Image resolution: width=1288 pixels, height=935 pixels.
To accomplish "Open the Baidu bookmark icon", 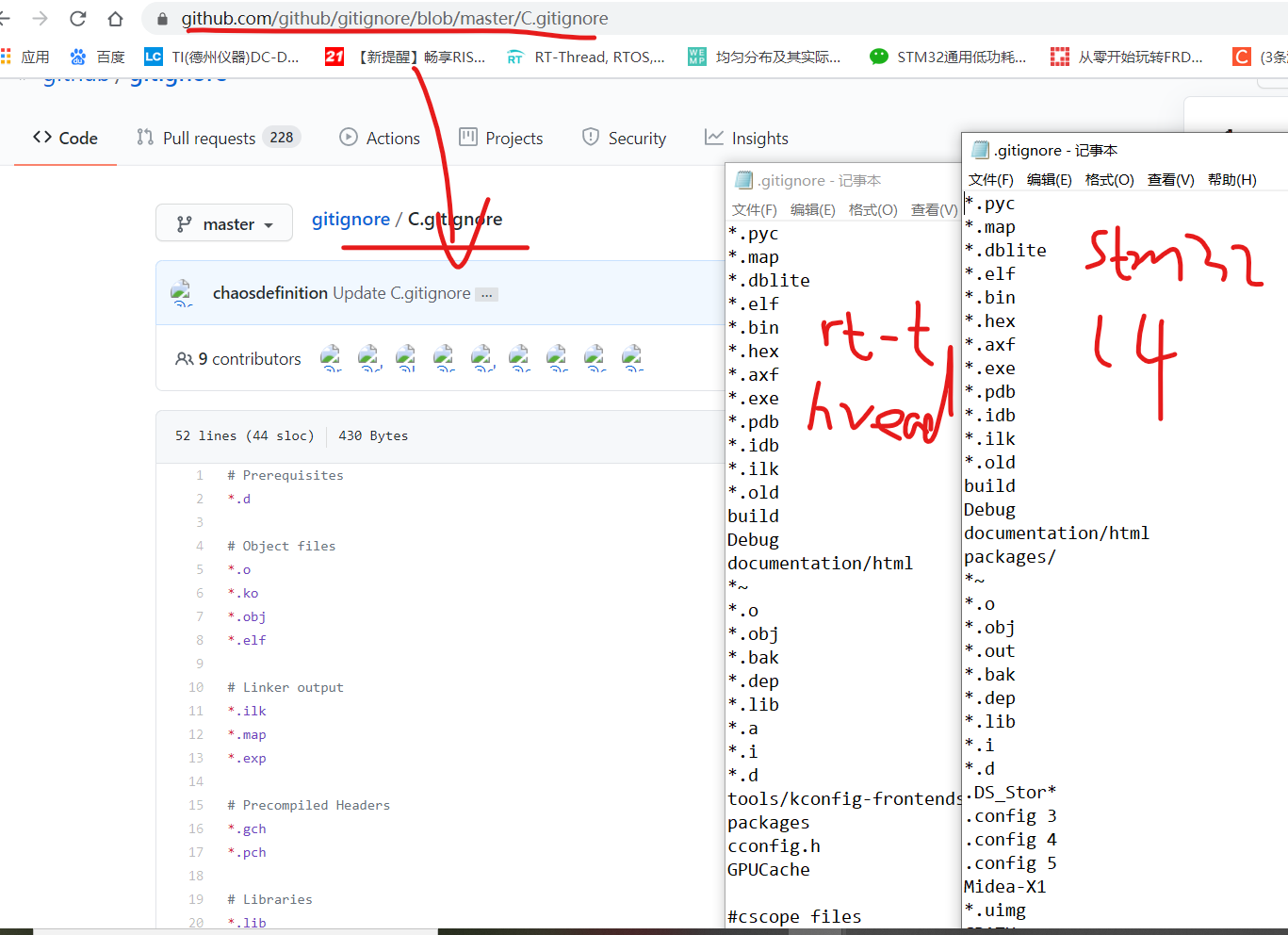I will pos(77,57).
